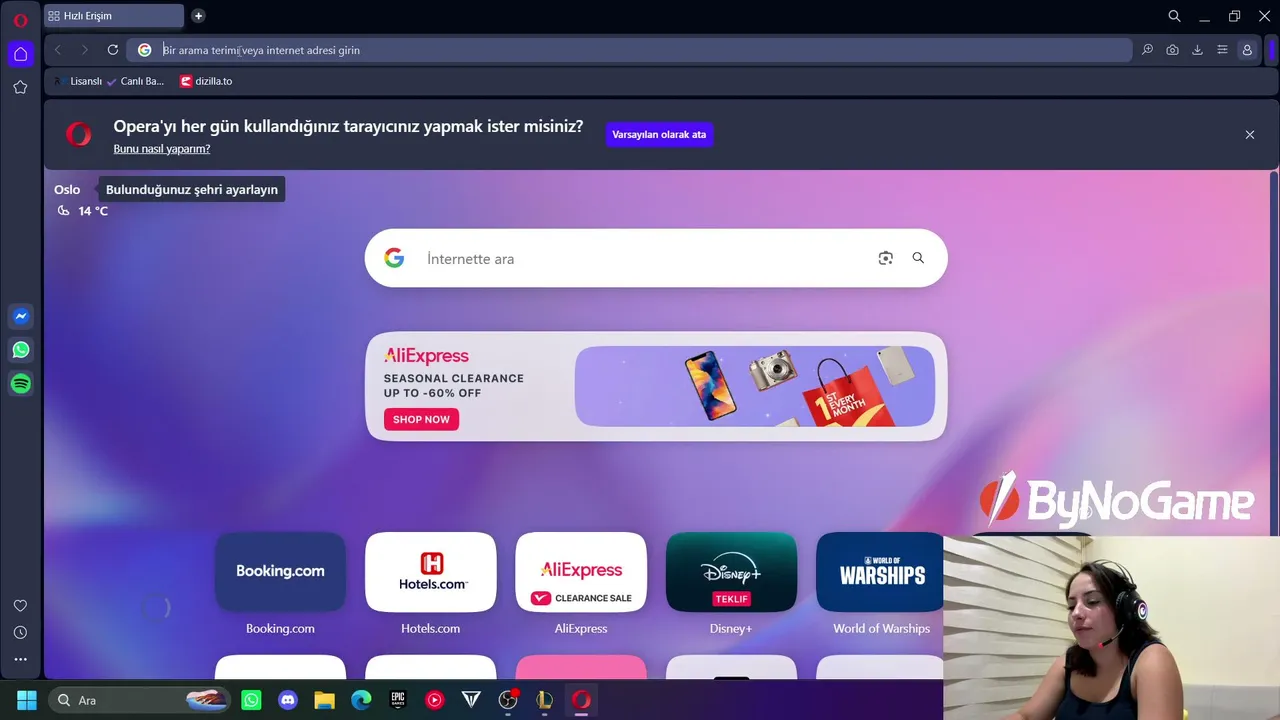The height and width of the screenshot is (720, 1280).
Task: Open the Booking.com speed dial tile
Action: point(280,572)
